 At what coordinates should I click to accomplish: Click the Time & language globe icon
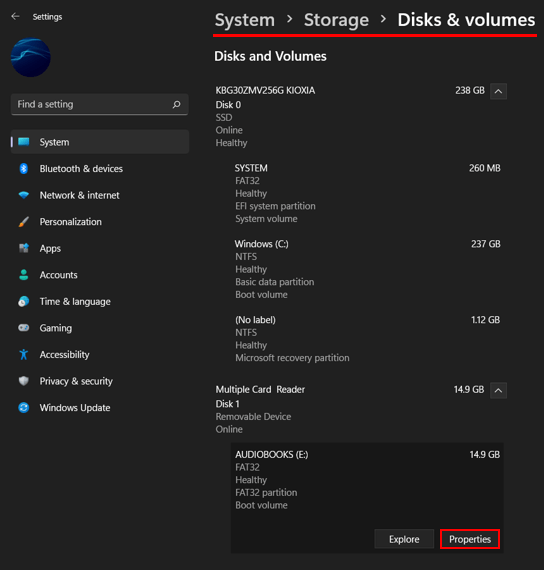click(x=24, y=301)
